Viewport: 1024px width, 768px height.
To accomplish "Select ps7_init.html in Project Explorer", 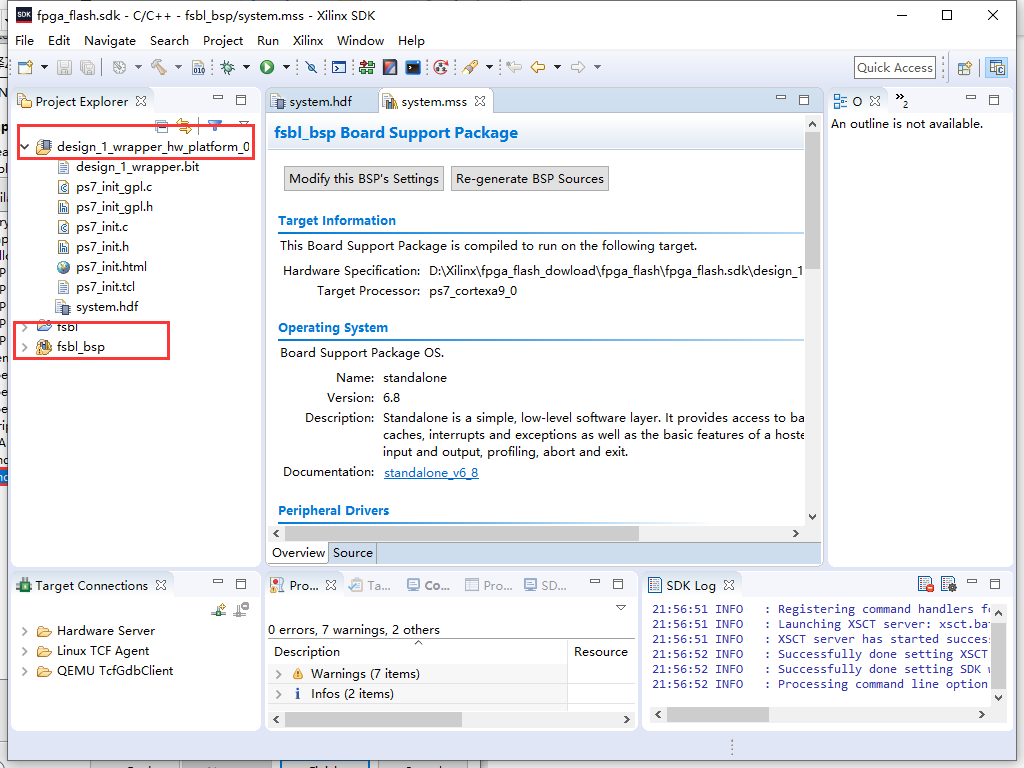I will [x=111, y=267].
